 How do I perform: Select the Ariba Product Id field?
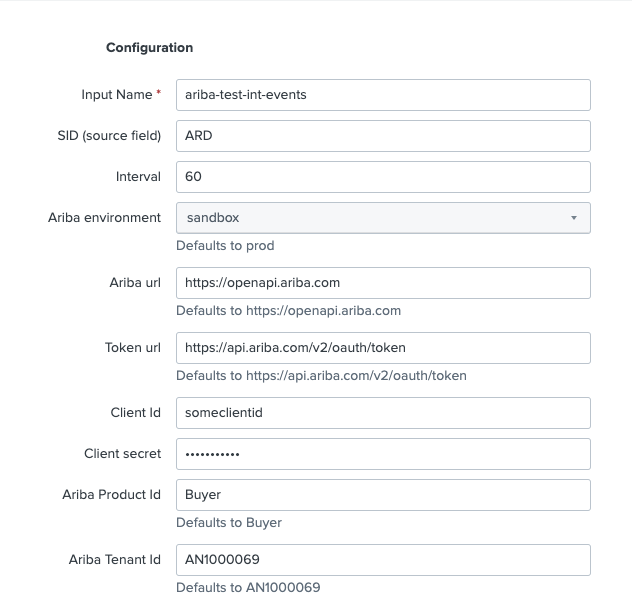383,495
